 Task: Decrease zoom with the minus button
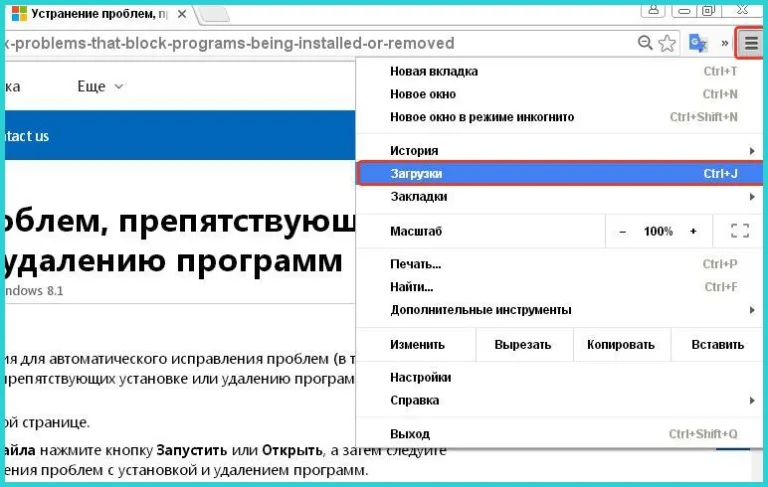coord(622,231)
